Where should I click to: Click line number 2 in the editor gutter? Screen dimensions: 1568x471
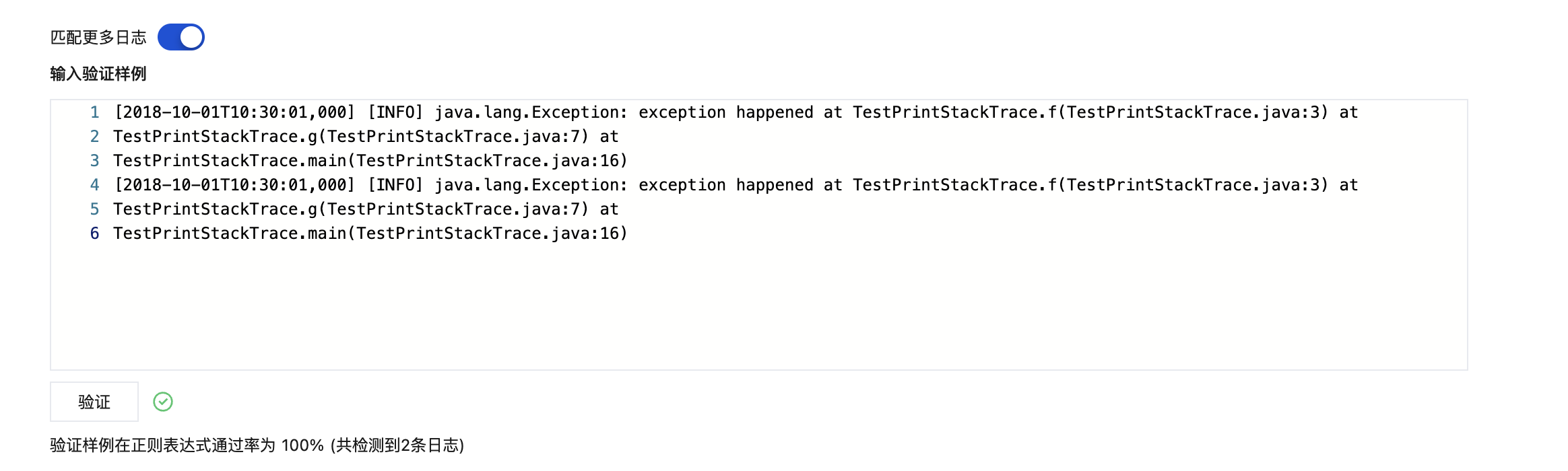pyautogui.click(x=94, y=137)
